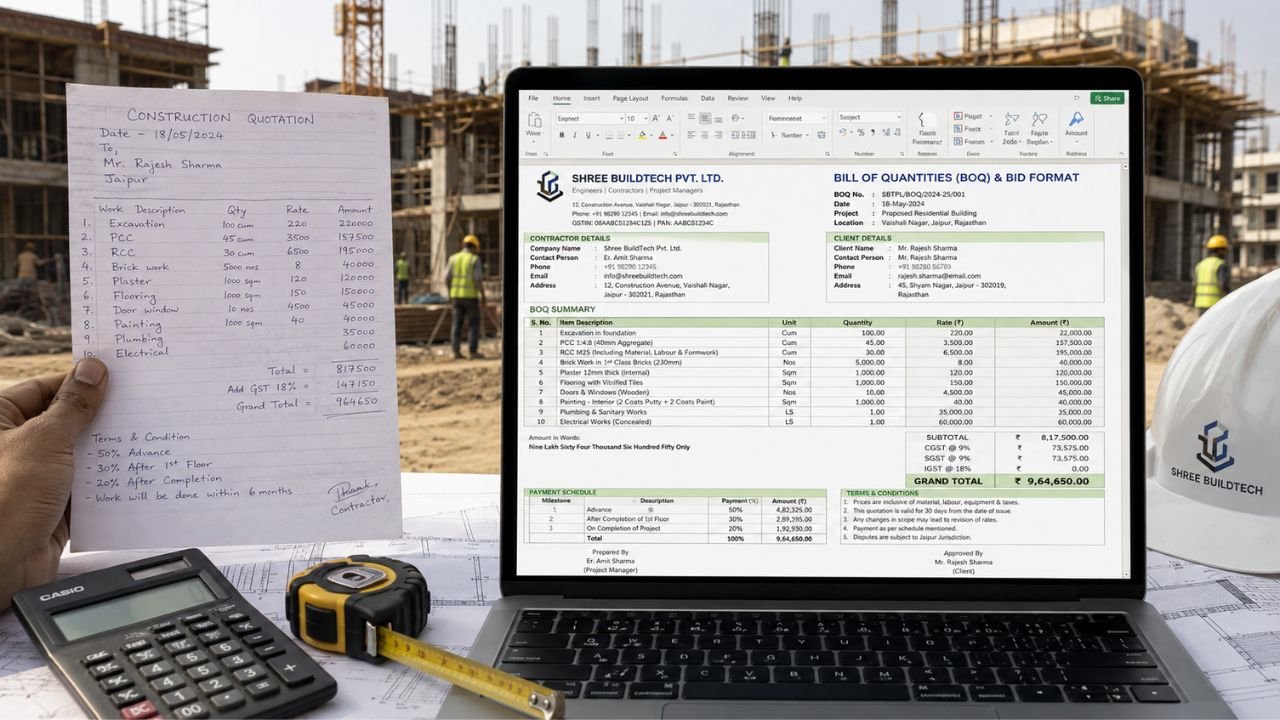Click the Accounting currency format icon

pos(843,132)
